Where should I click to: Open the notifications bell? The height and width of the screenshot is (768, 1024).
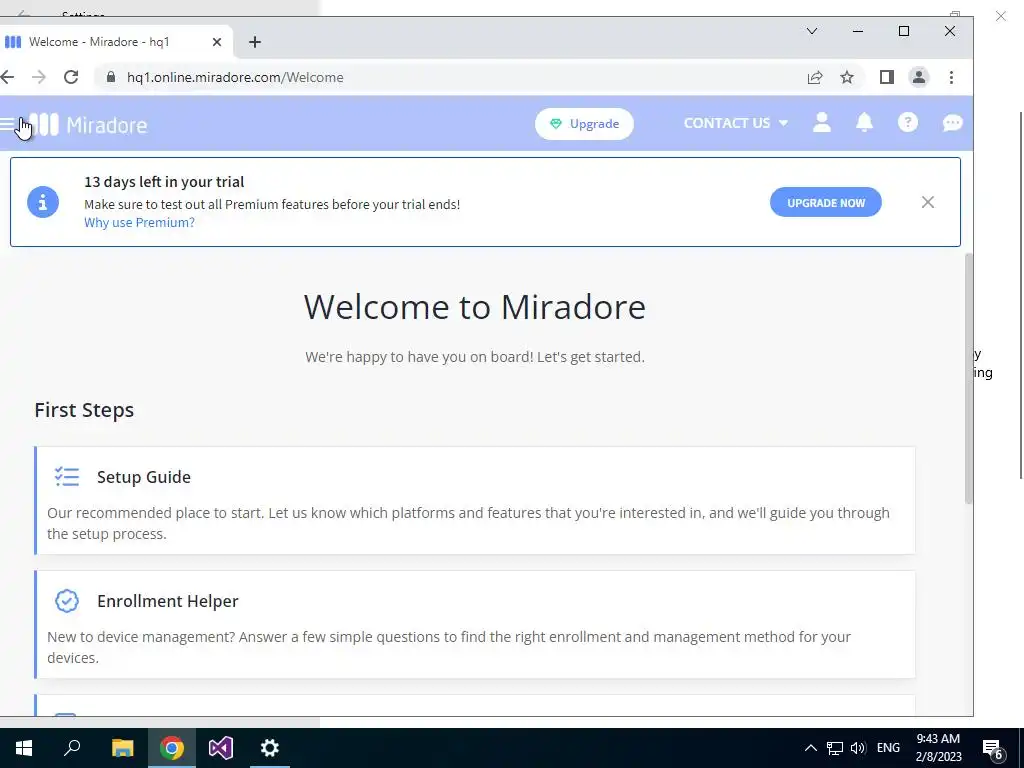pyautogui.click(x=864, y=122)
